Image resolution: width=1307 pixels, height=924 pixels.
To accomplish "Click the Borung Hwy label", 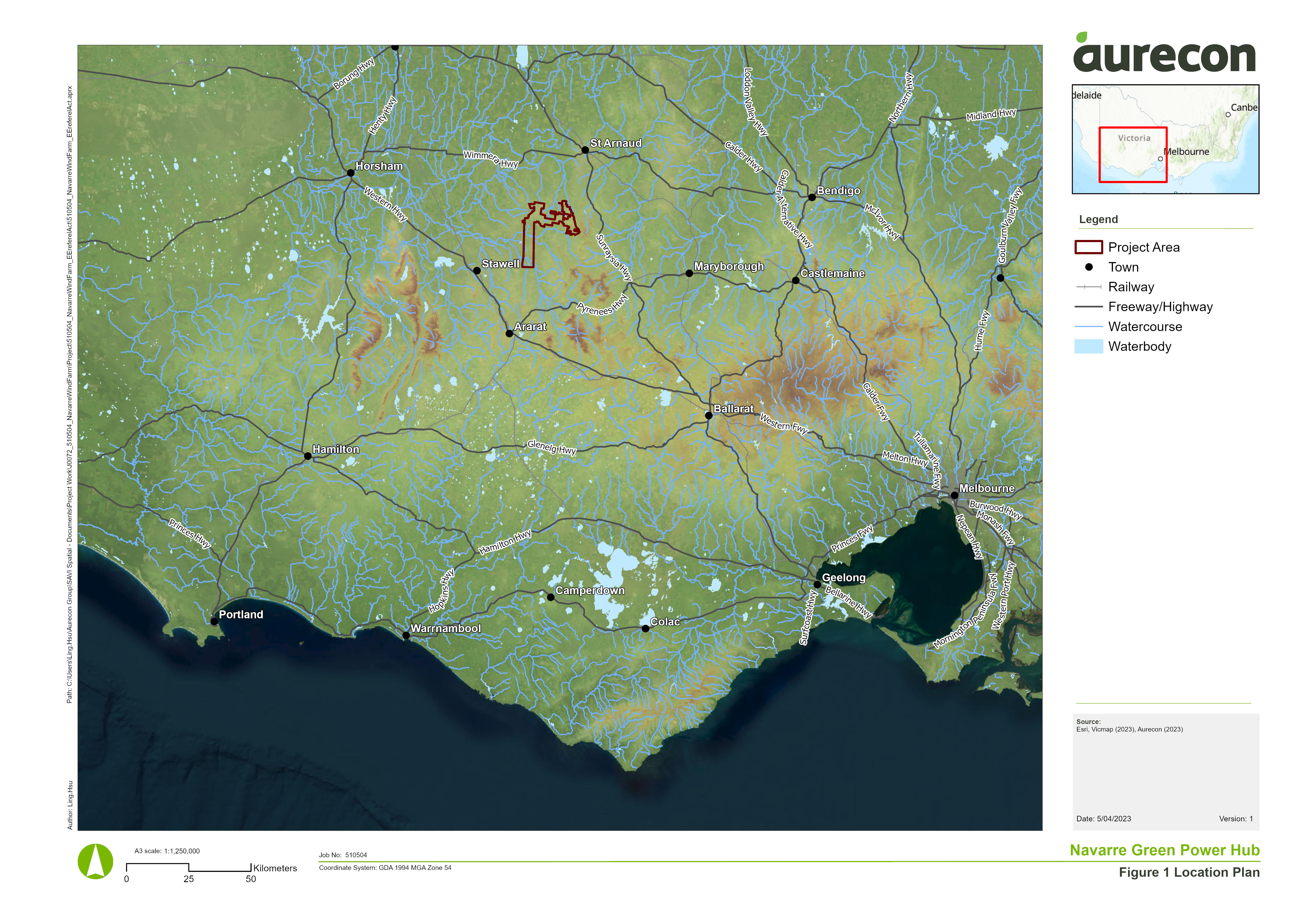I will tap(354, 74).
